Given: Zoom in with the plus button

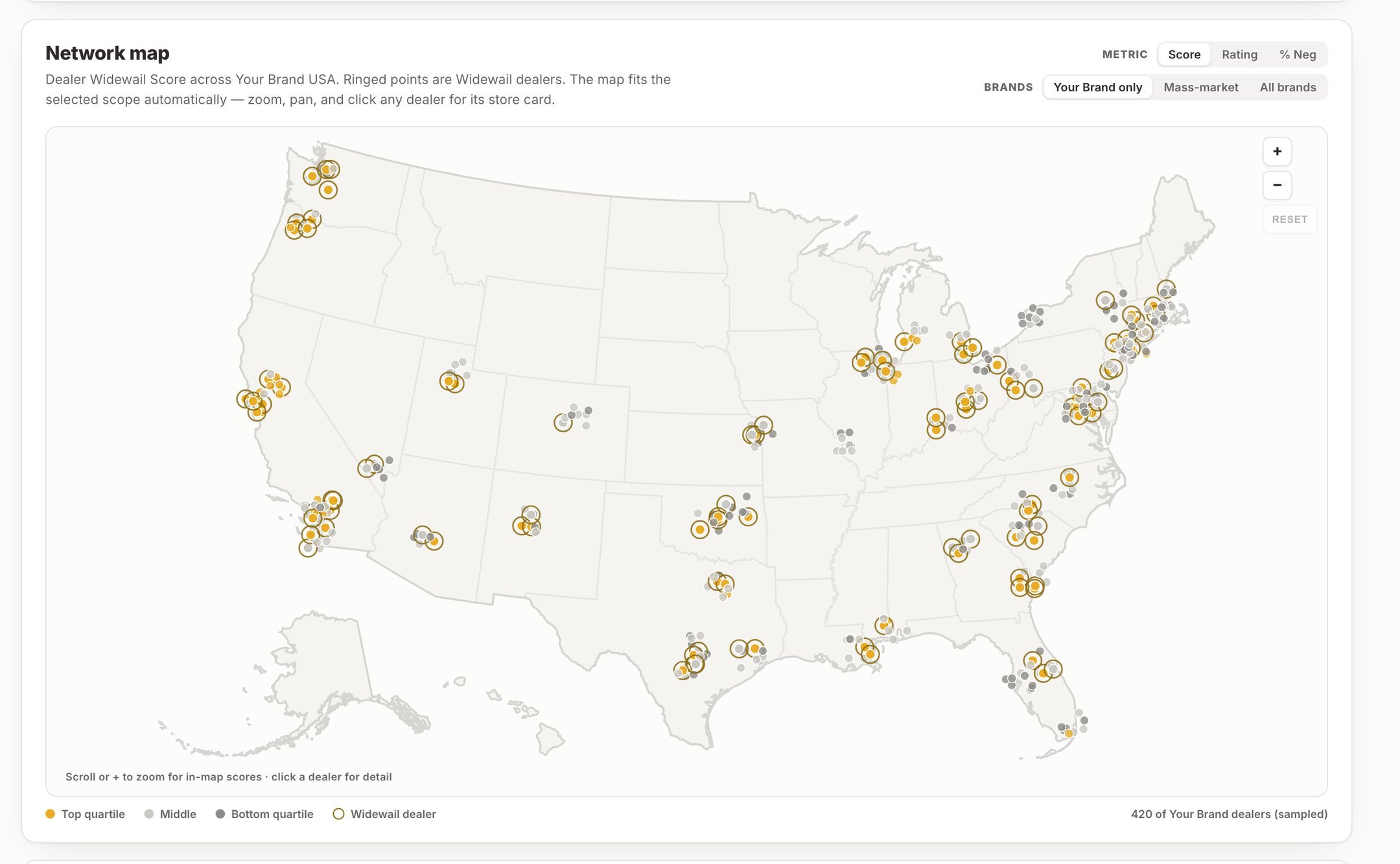Looking at the screenshot, I should [x=1277, y=152].
